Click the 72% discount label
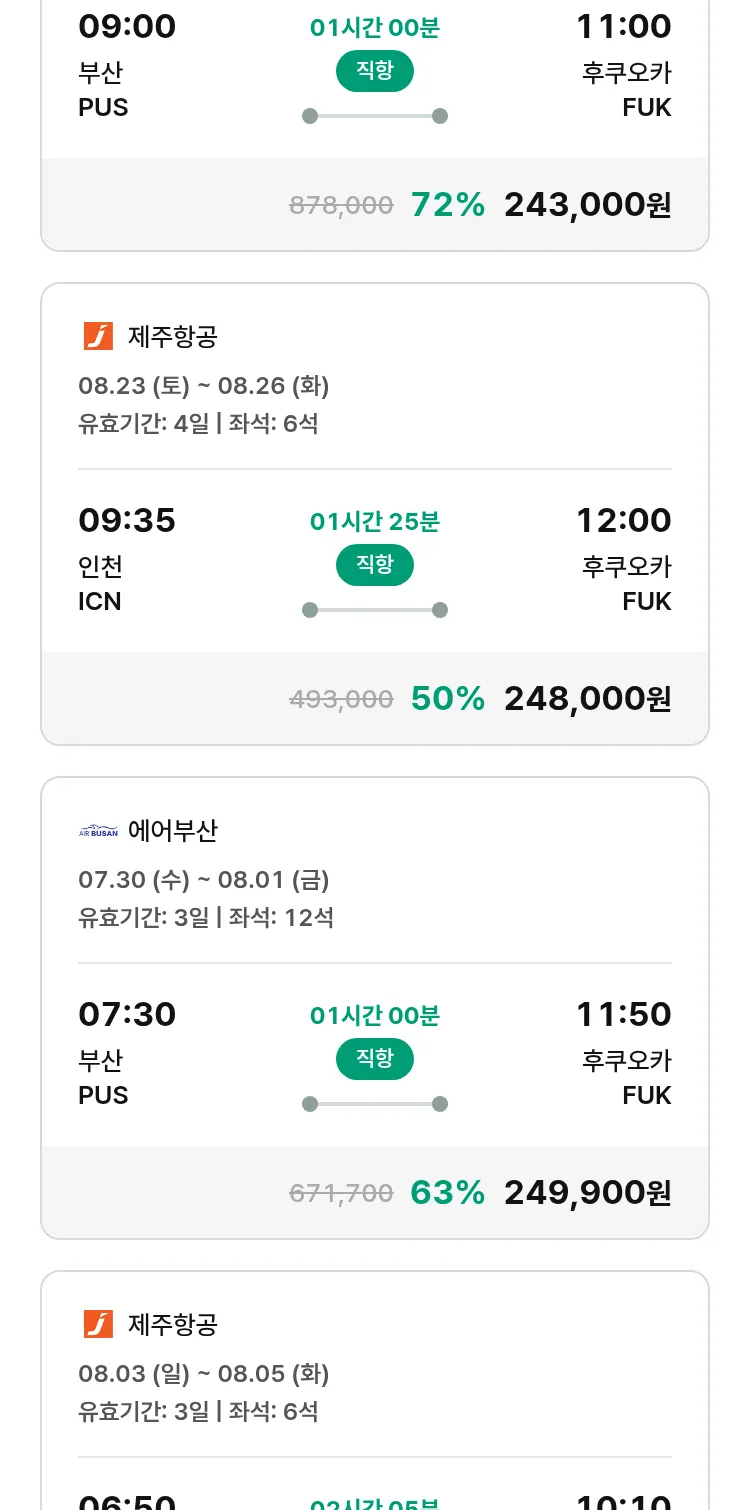This screenshot has height=1510, width=750. click(x=447, y=205)
